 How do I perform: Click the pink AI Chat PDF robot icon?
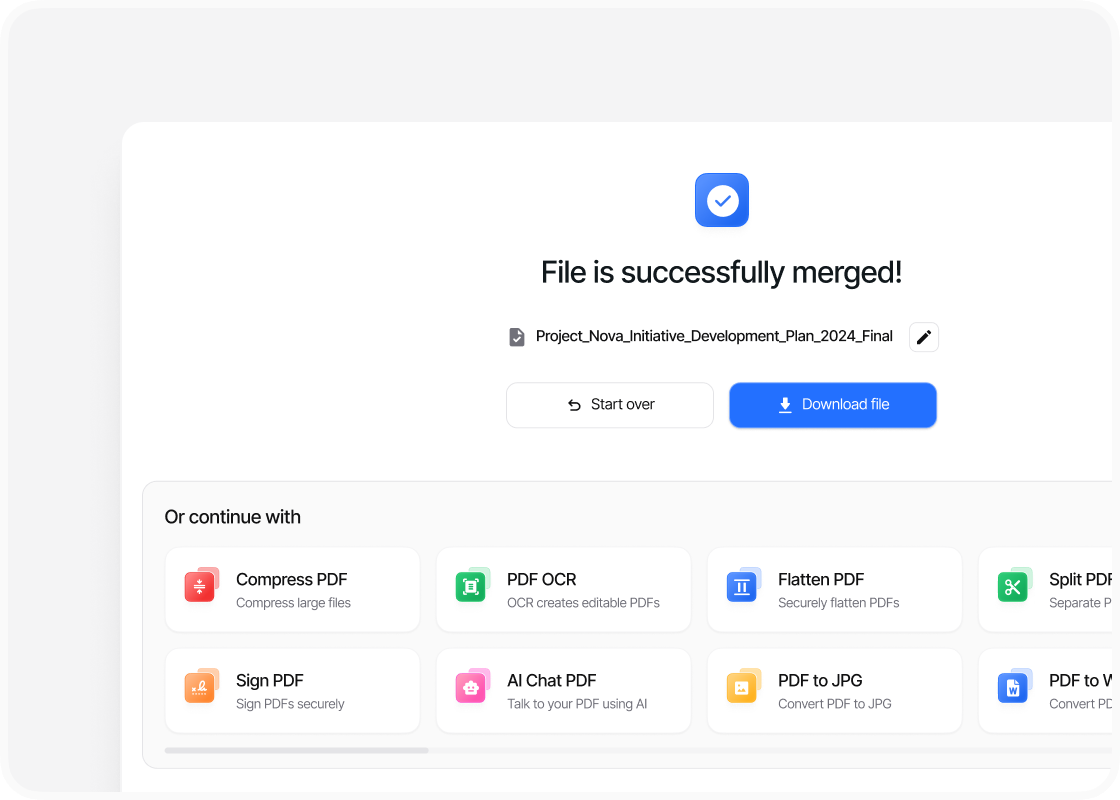[x=472, y=686]
